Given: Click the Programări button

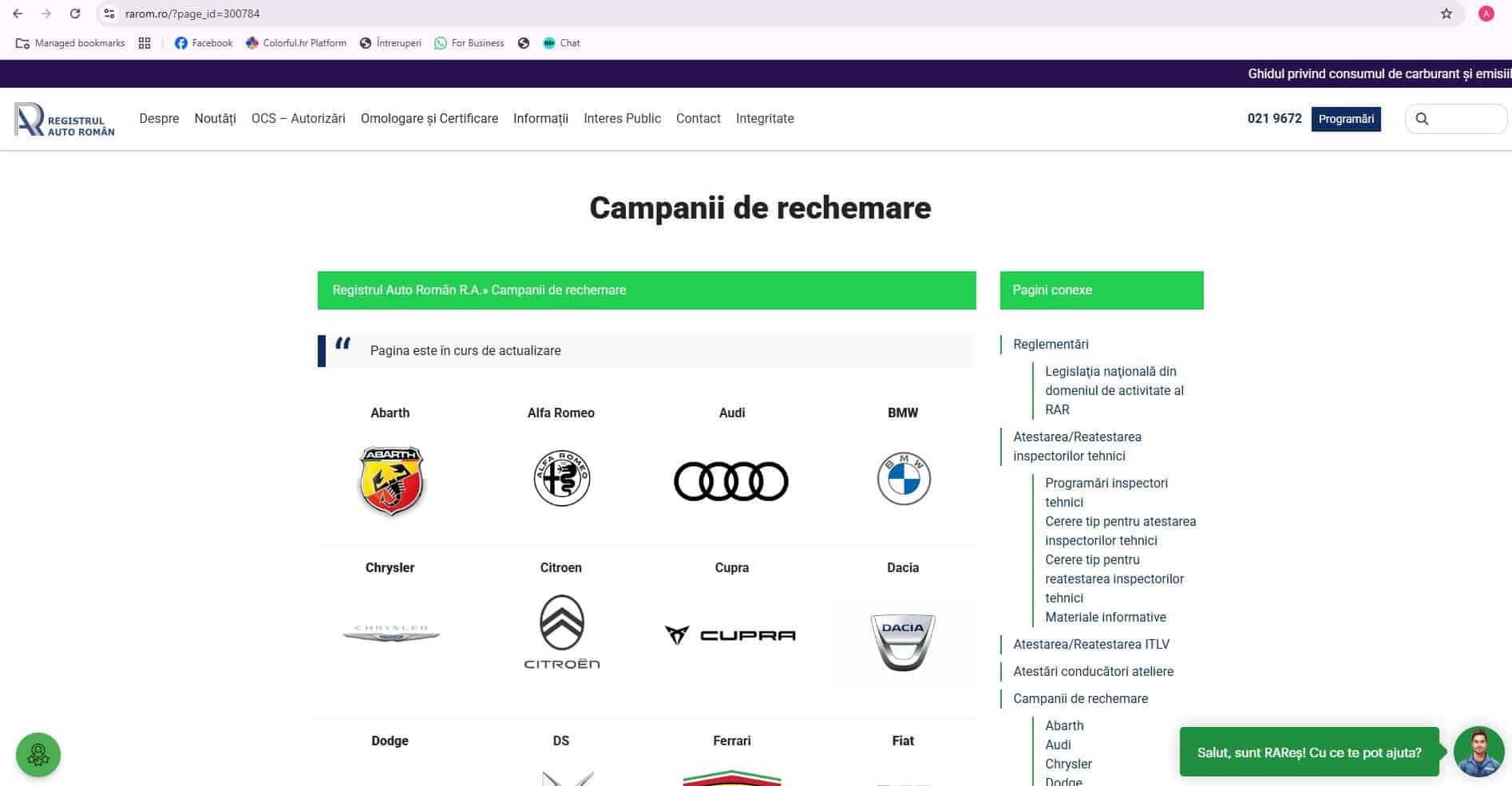Looking at the screenshot, I should tap(1346, 119).
